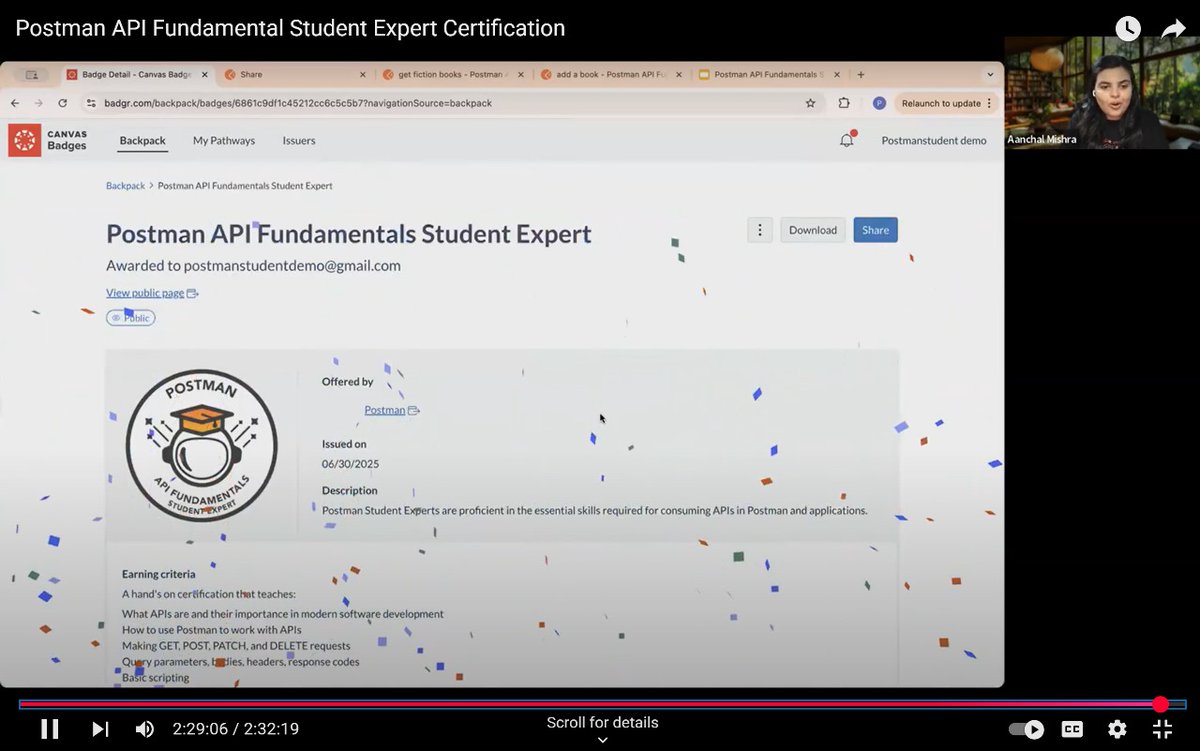The image size is (1200, 751).
Task: Open browser extensions puzzle icon
Action: (844, 103)
